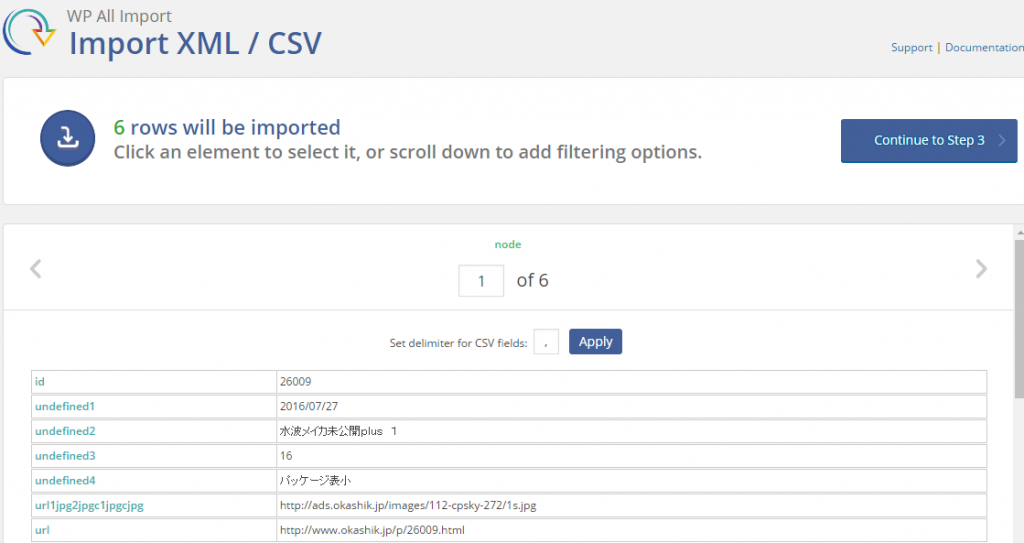The height and width of the screenshot is (543, 1024).
Task: Select the undefined2 field name
Action: pos(65,431)
